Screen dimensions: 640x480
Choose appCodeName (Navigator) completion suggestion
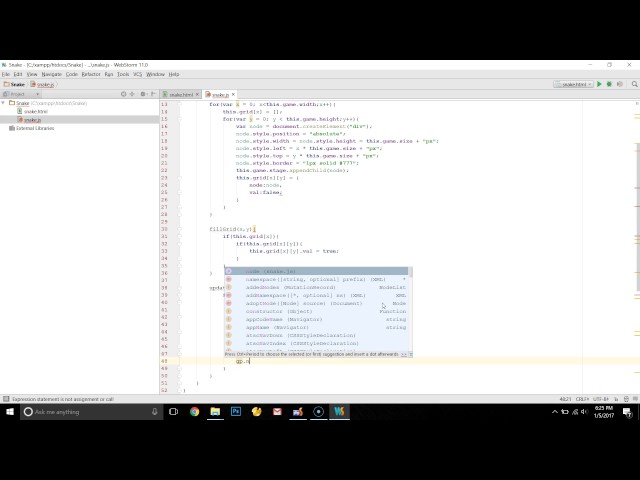coord(316,319)
